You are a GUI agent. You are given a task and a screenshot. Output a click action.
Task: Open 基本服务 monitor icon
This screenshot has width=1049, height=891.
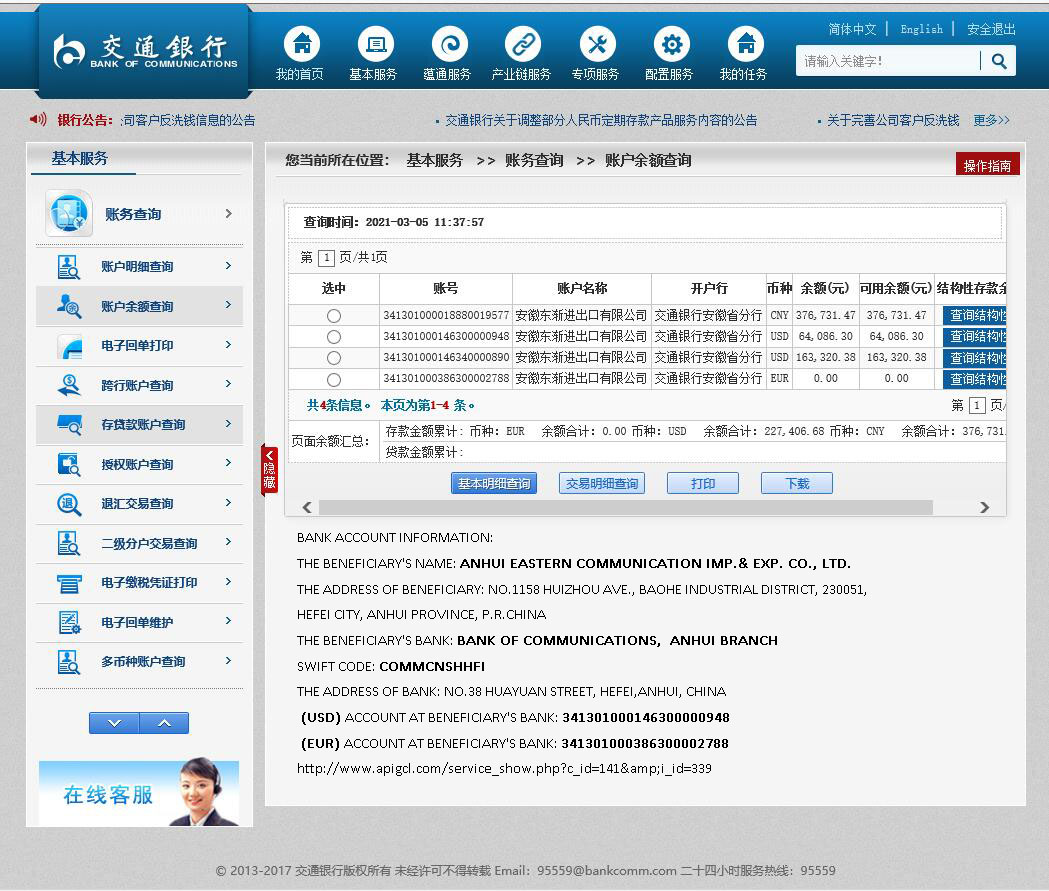tap(375, 44)
